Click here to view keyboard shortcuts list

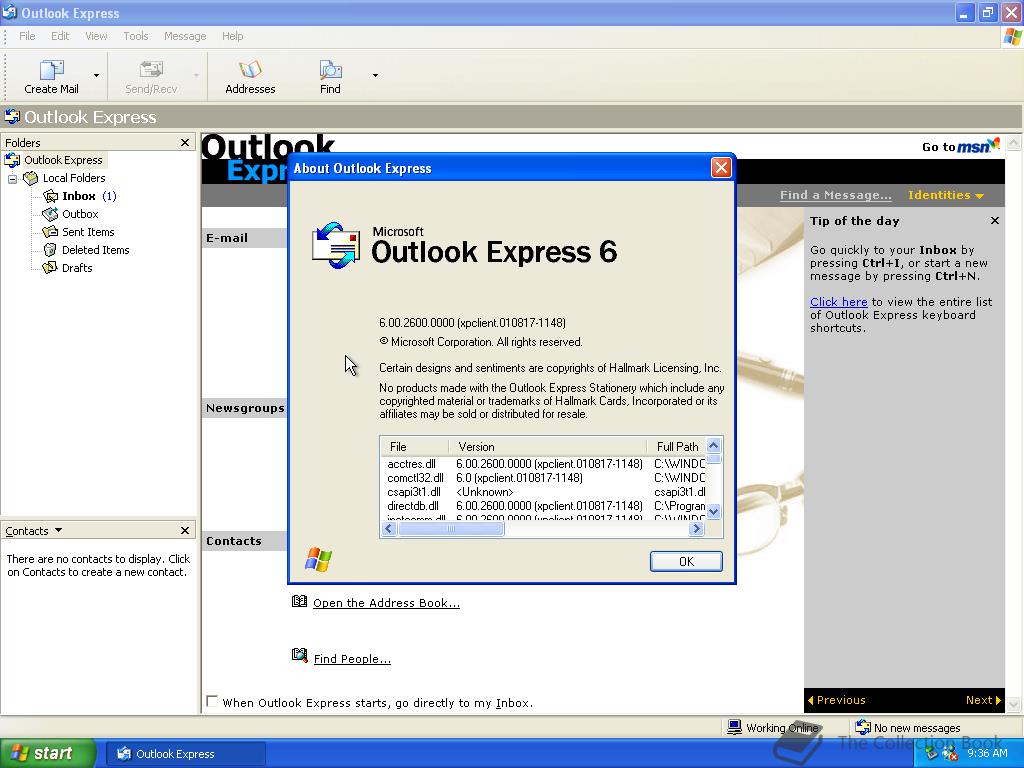point(839,302)
